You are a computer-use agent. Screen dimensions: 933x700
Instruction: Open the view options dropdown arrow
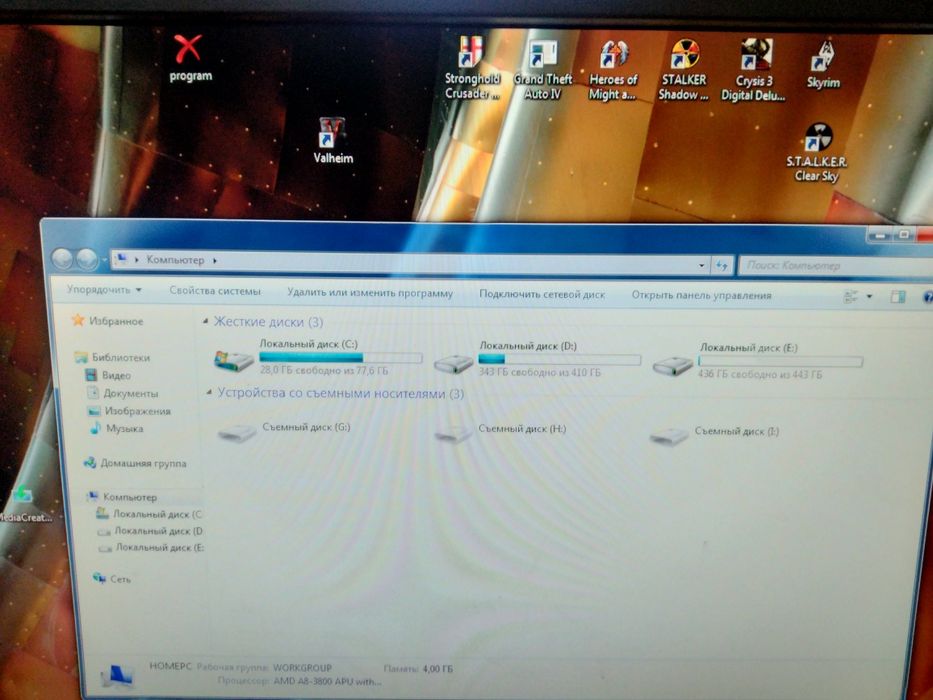[869, 296]
